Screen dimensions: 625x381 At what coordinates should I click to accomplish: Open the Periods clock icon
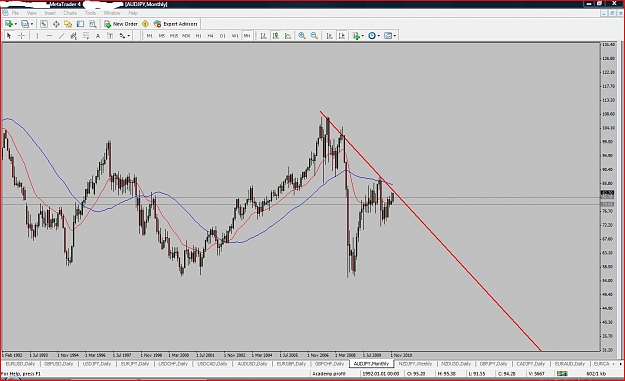(372, 36)
